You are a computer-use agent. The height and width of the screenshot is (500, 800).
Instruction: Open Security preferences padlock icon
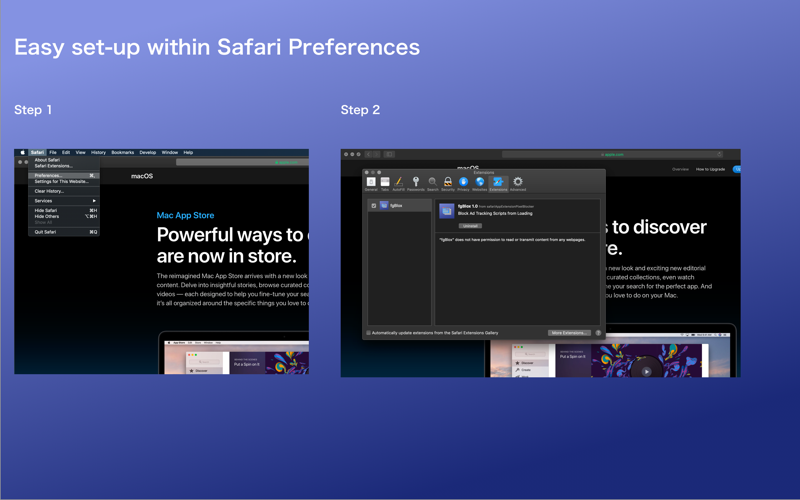[447, 182]
